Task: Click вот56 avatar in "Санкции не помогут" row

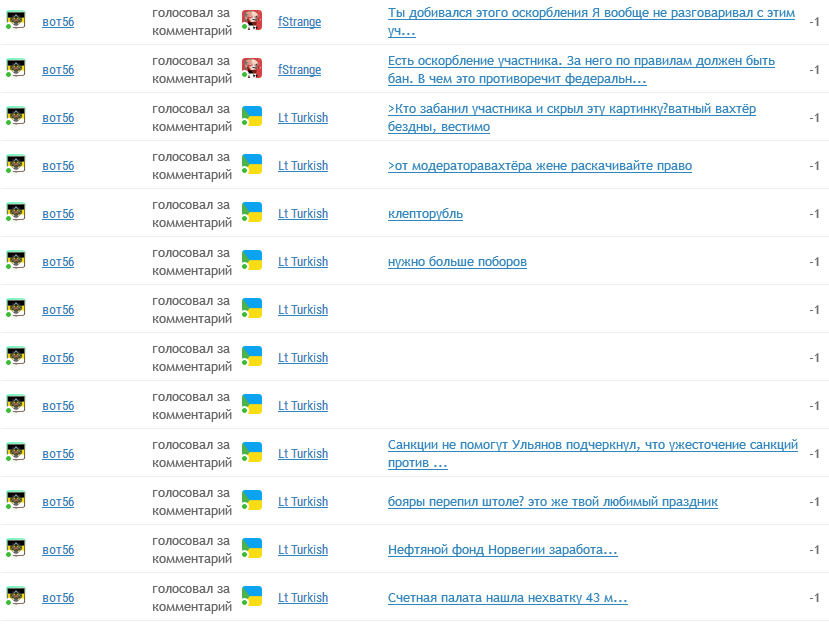Action: click(16, 452)
